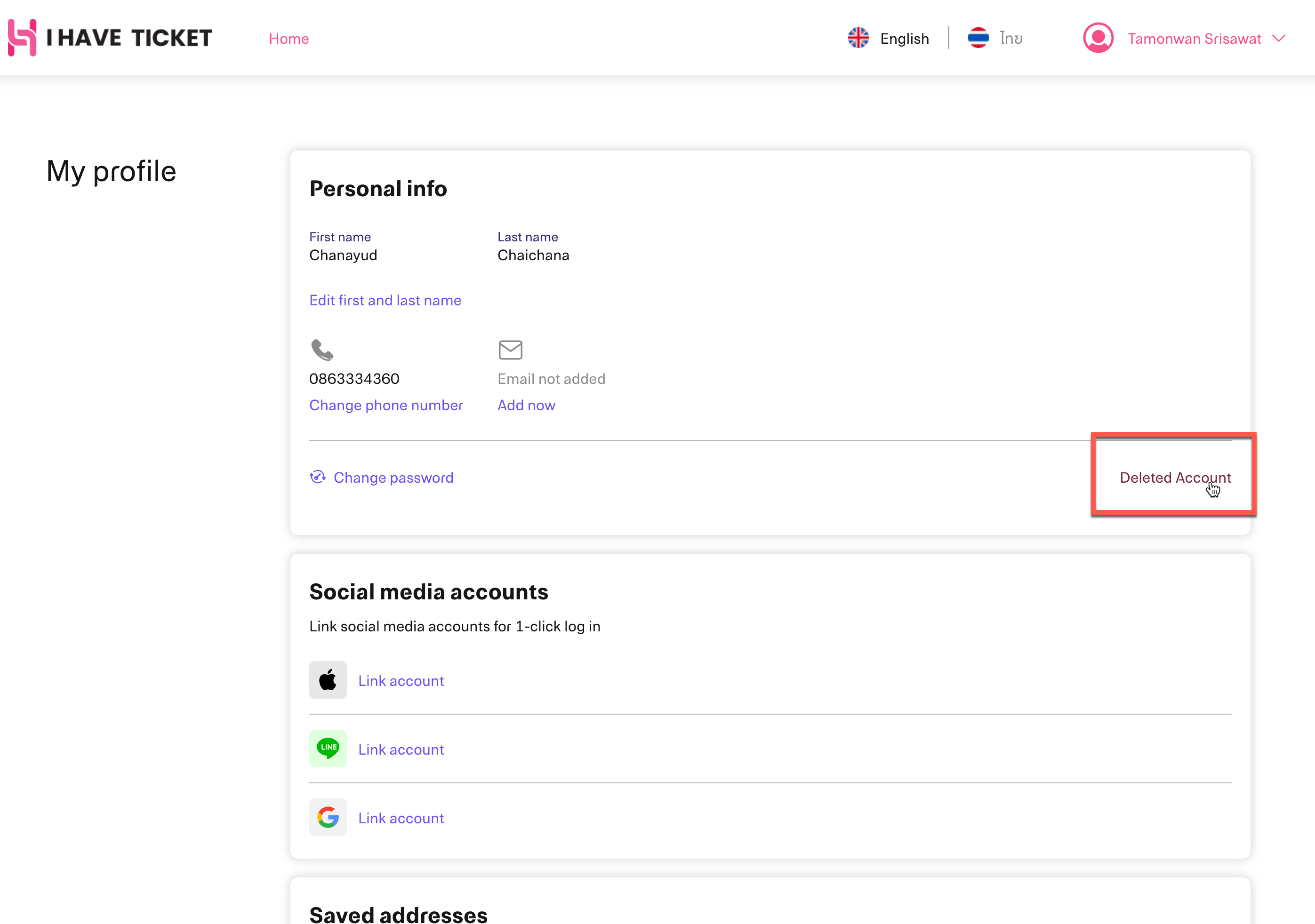Click the change password icon

318,477
